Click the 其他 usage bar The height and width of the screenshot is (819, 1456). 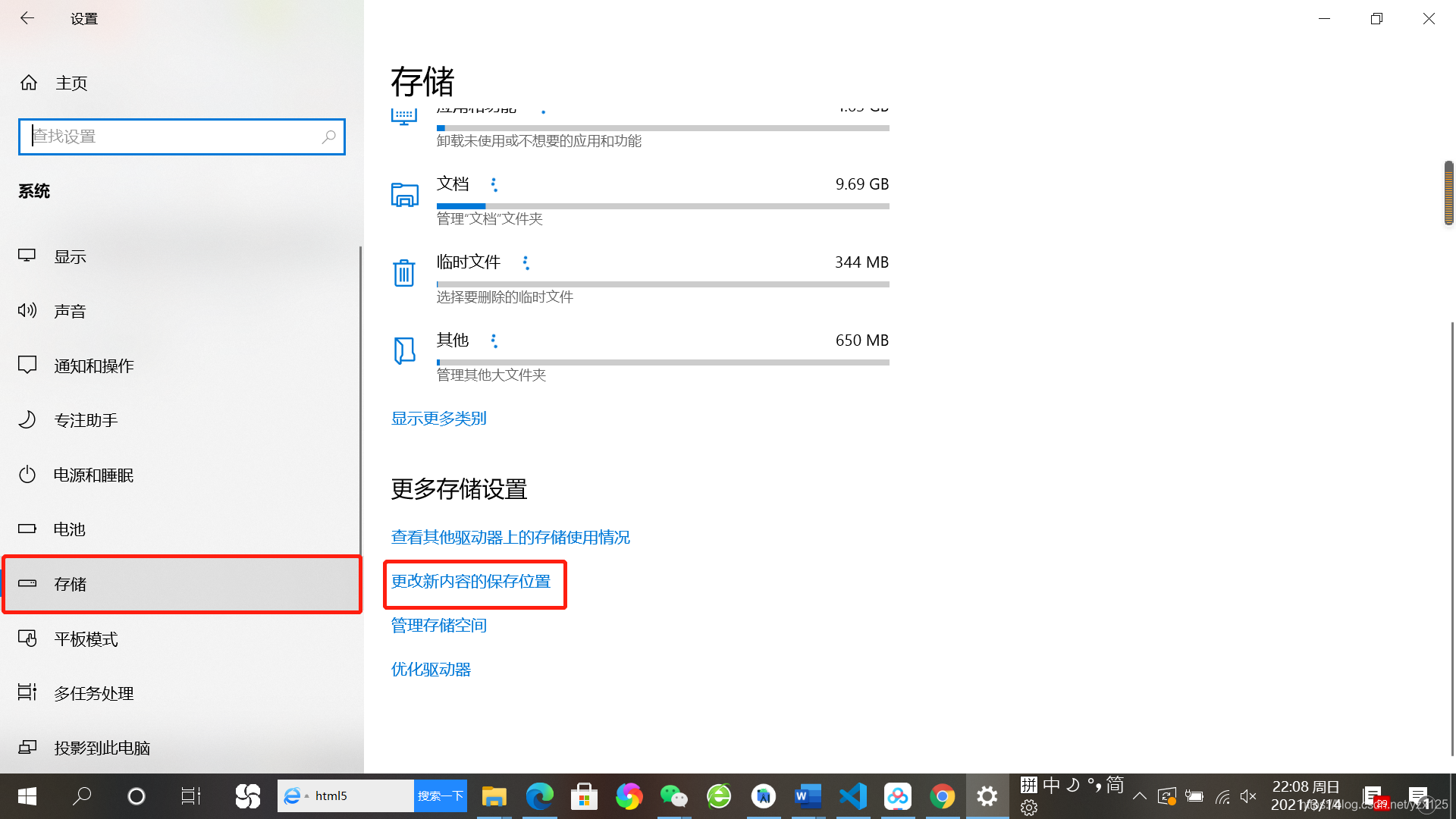click(x=663, y=362)
